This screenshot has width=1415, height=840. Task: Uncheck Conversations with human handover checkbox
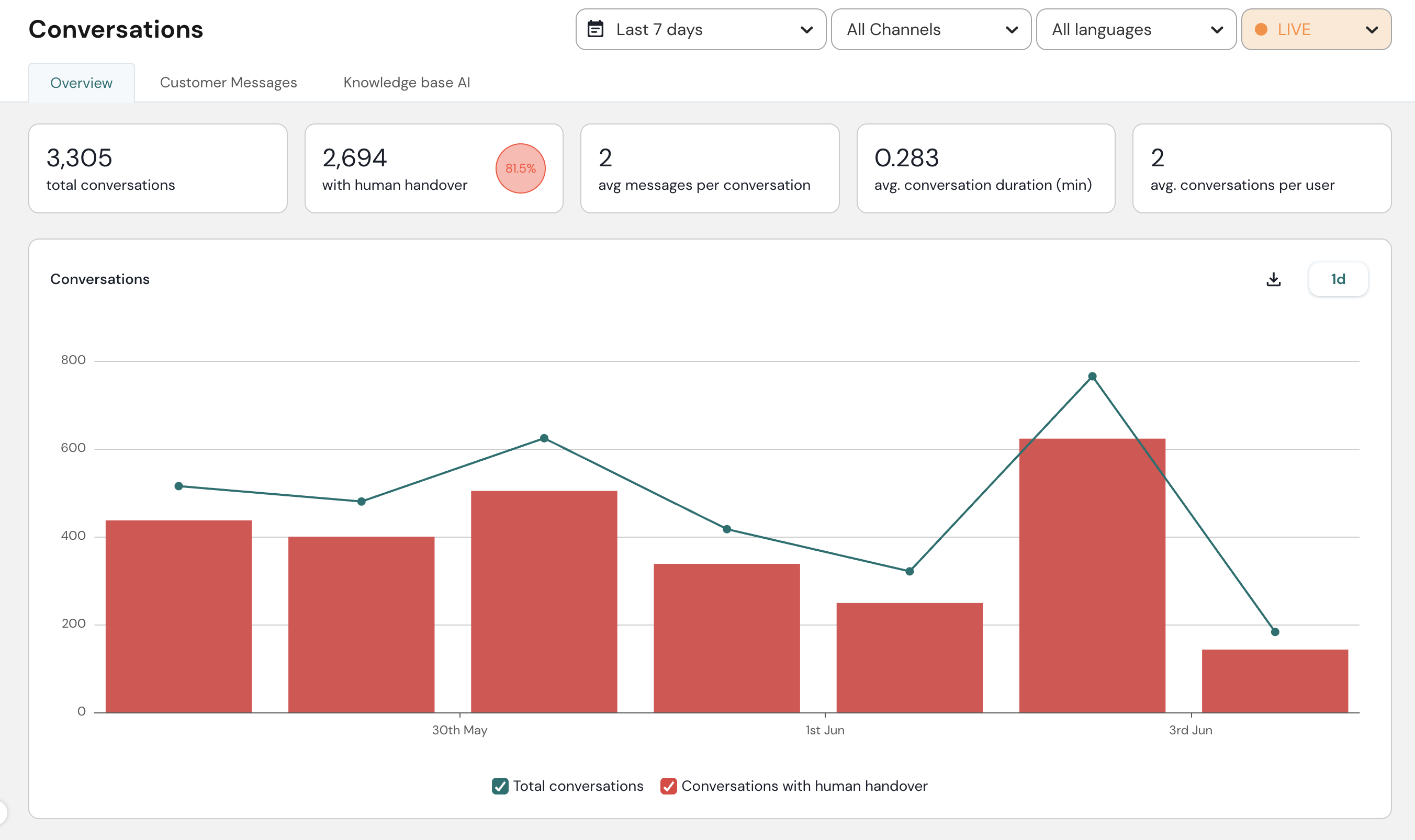[668, 786]
